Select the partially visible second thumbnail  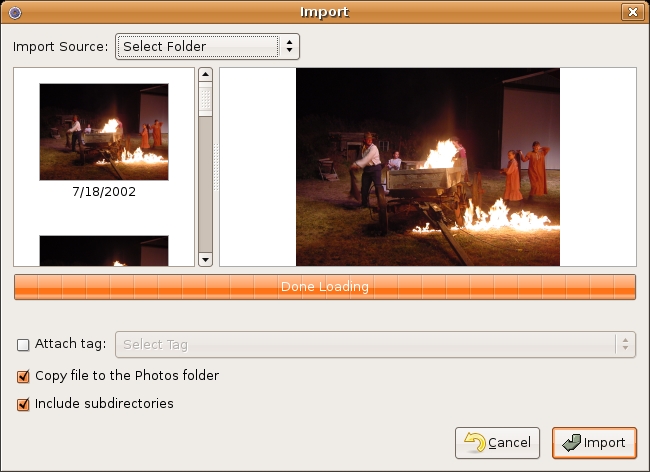tap(104, 251)
